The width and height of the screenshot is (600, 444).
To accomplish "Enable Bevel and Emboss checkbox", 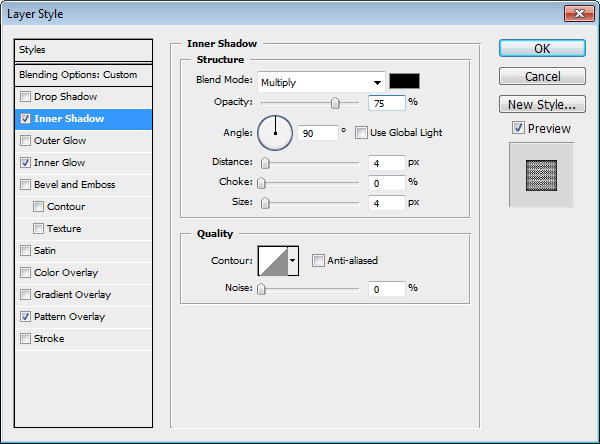I will (x=25, y=184).
